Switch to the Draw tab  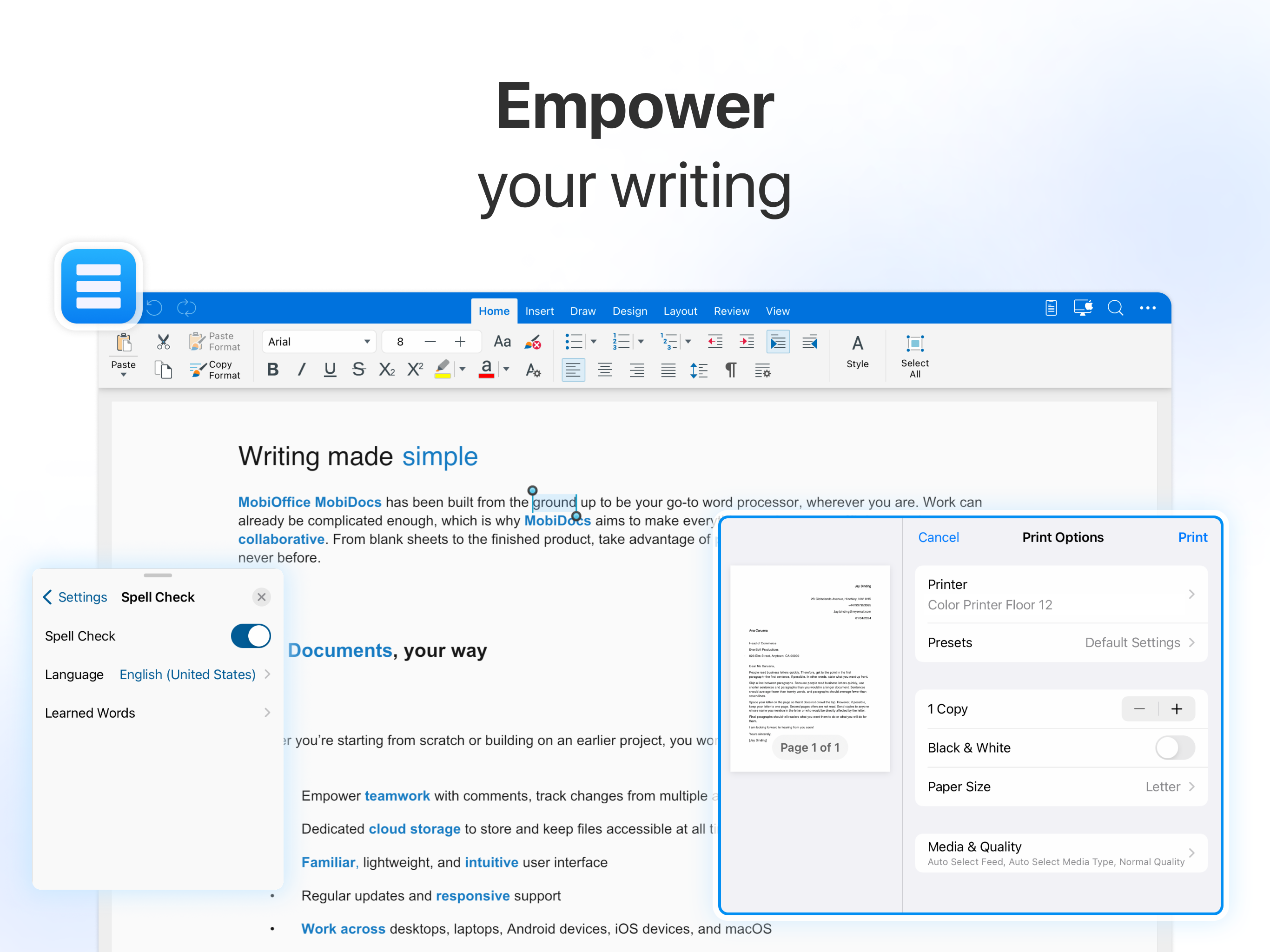tap(583, 311)
